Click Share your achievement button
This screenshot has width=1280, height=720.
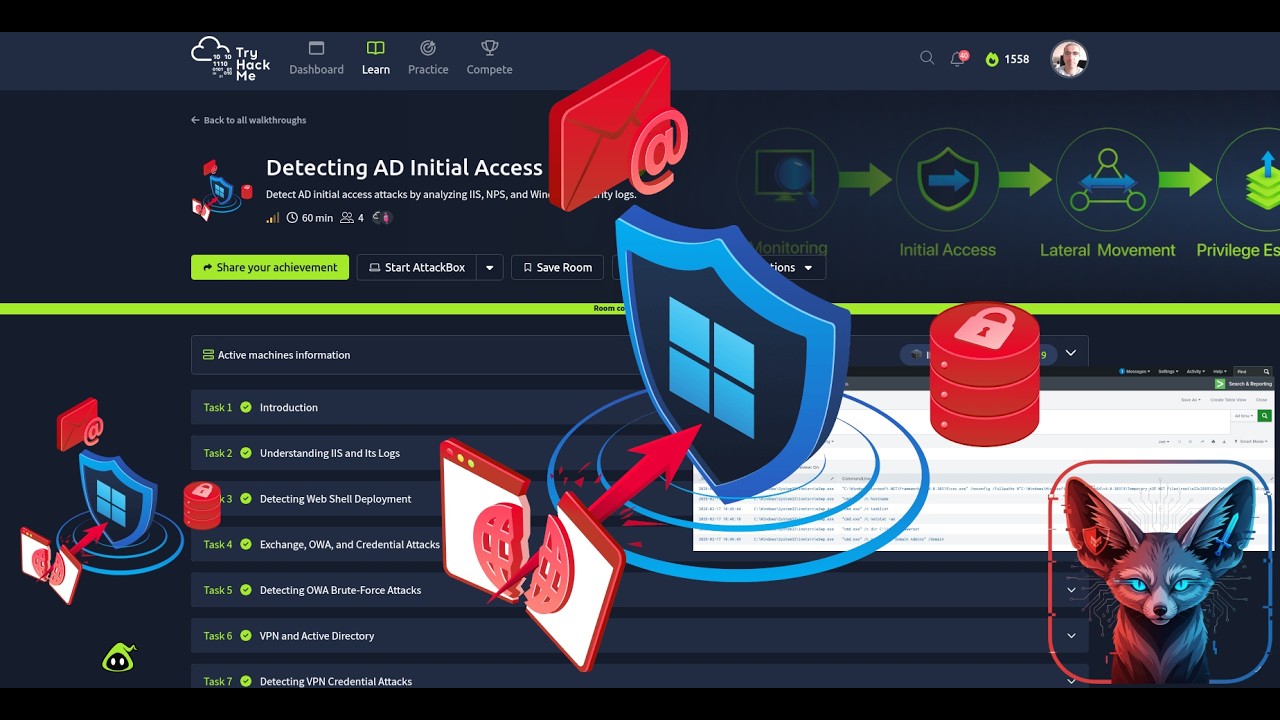[x=270, y=267]
